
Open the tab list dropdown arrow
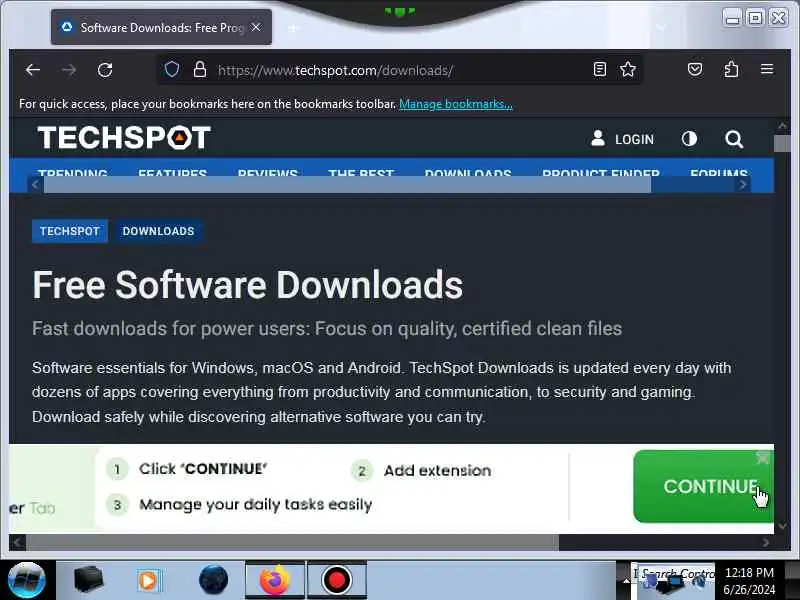point(661,28)
